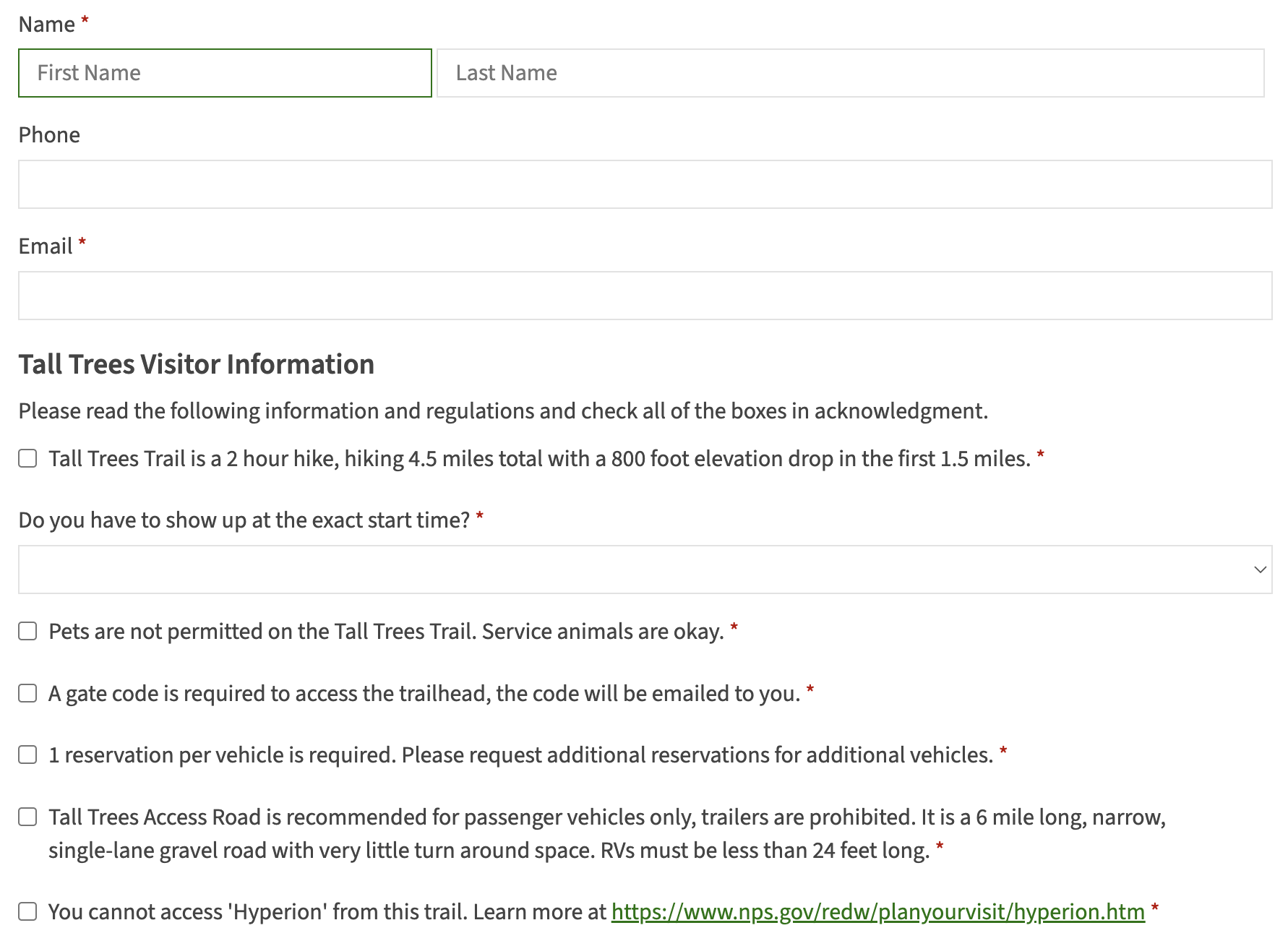
Task: Check the cannot access Hyperion checkbox
Action: click(27, 912)
